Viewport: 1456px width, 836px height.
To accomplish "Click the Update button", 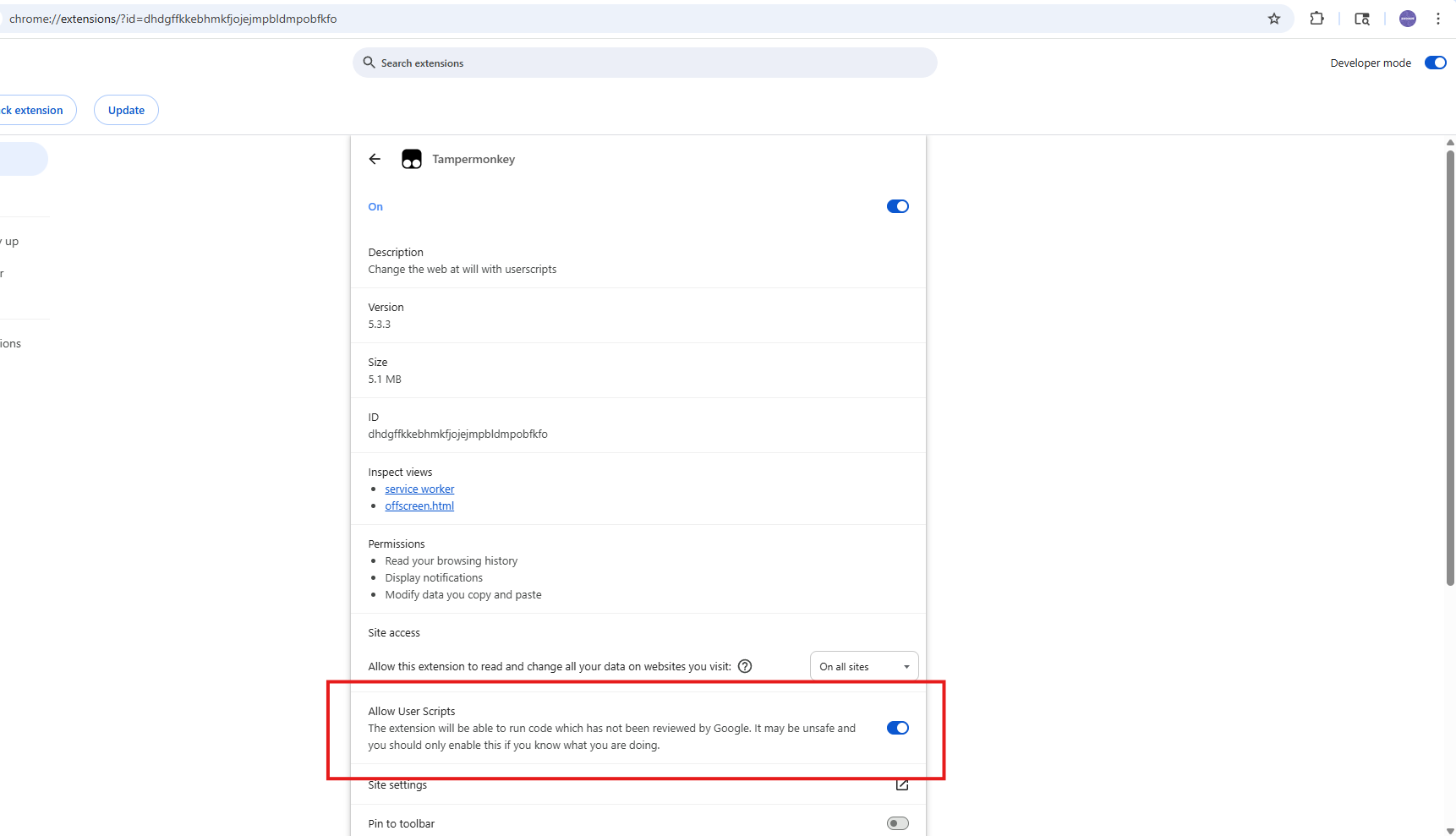I will coord(125,110).
